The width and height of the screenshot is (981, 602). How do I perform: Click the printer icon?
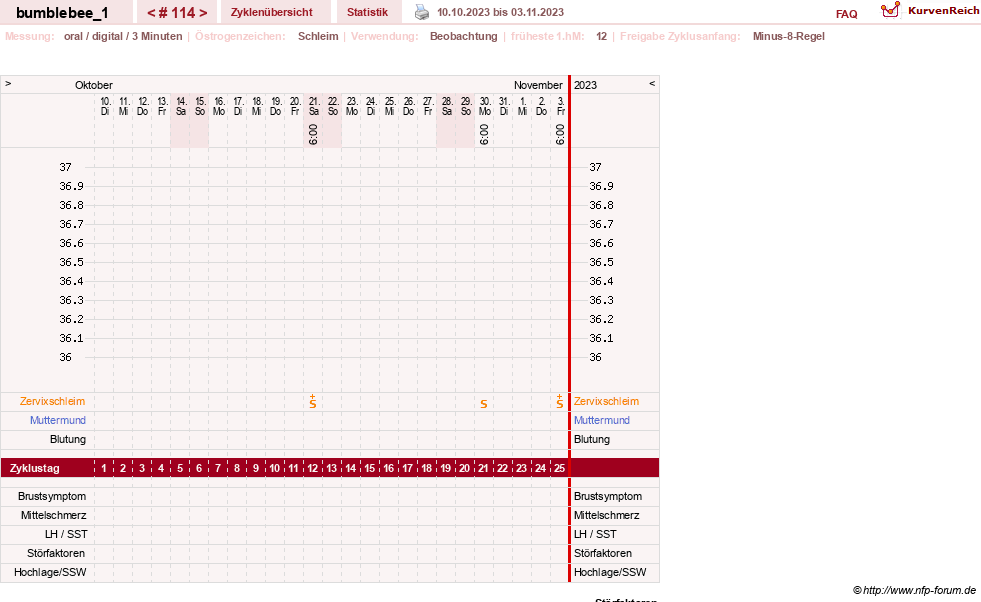[422, 13]
